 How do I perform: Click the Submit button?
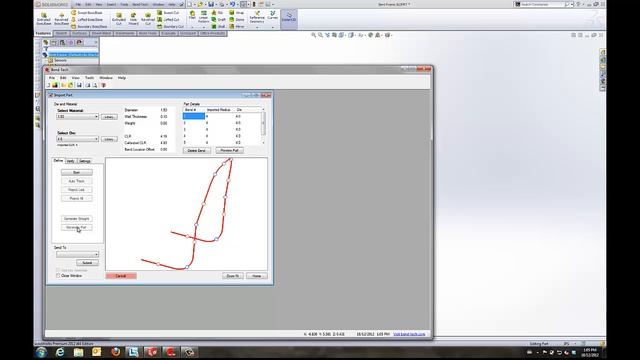click(x=87, y=263)
